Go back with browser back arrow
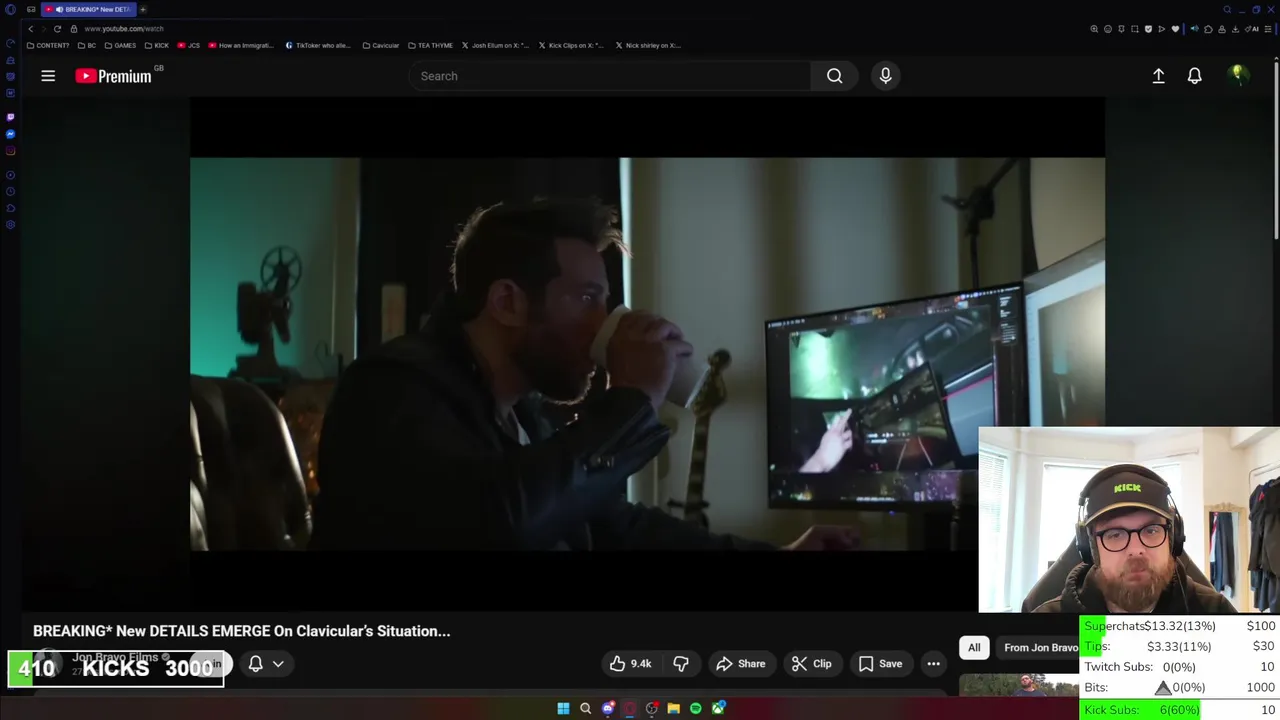 31,29
